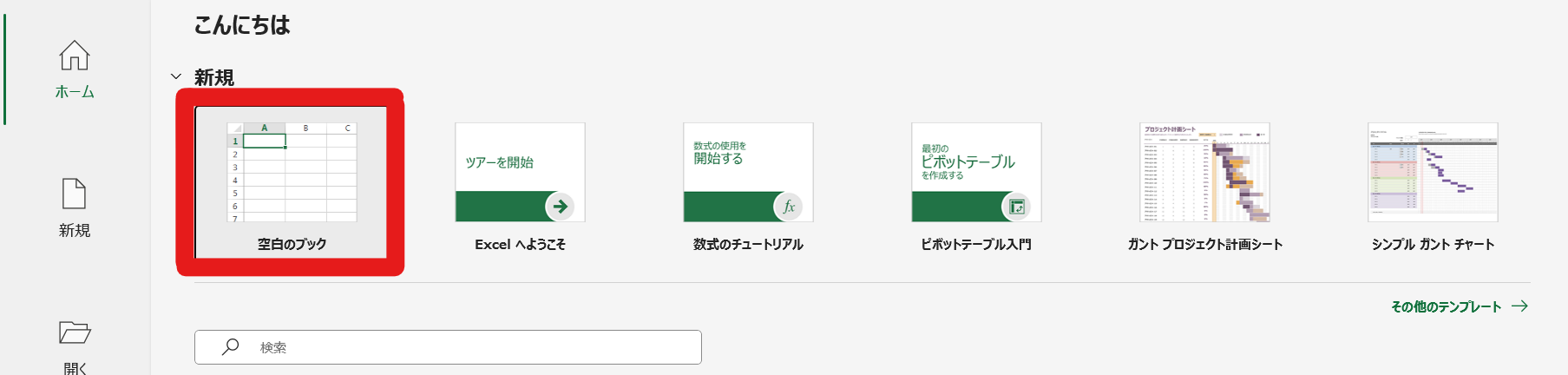The width and height of the screenshot is (1568, 375).
Task: Open the ホーム home icon in sidebar
Action: [75, 56]
